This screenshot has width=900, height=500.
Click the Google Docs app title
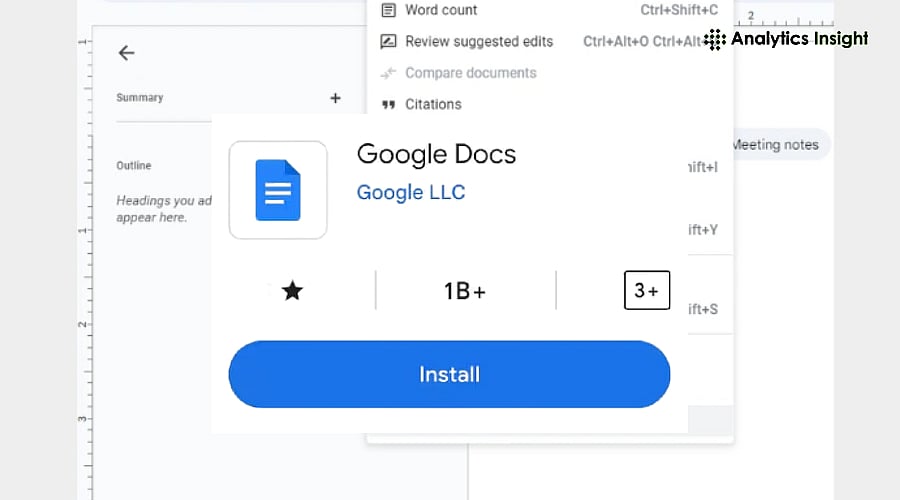[x=436, y=154]
